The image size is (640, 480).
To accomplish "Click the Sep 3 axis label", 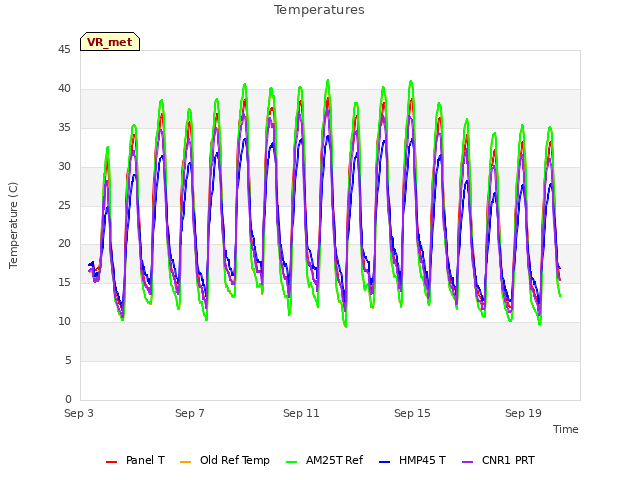I will click(79, 413).
